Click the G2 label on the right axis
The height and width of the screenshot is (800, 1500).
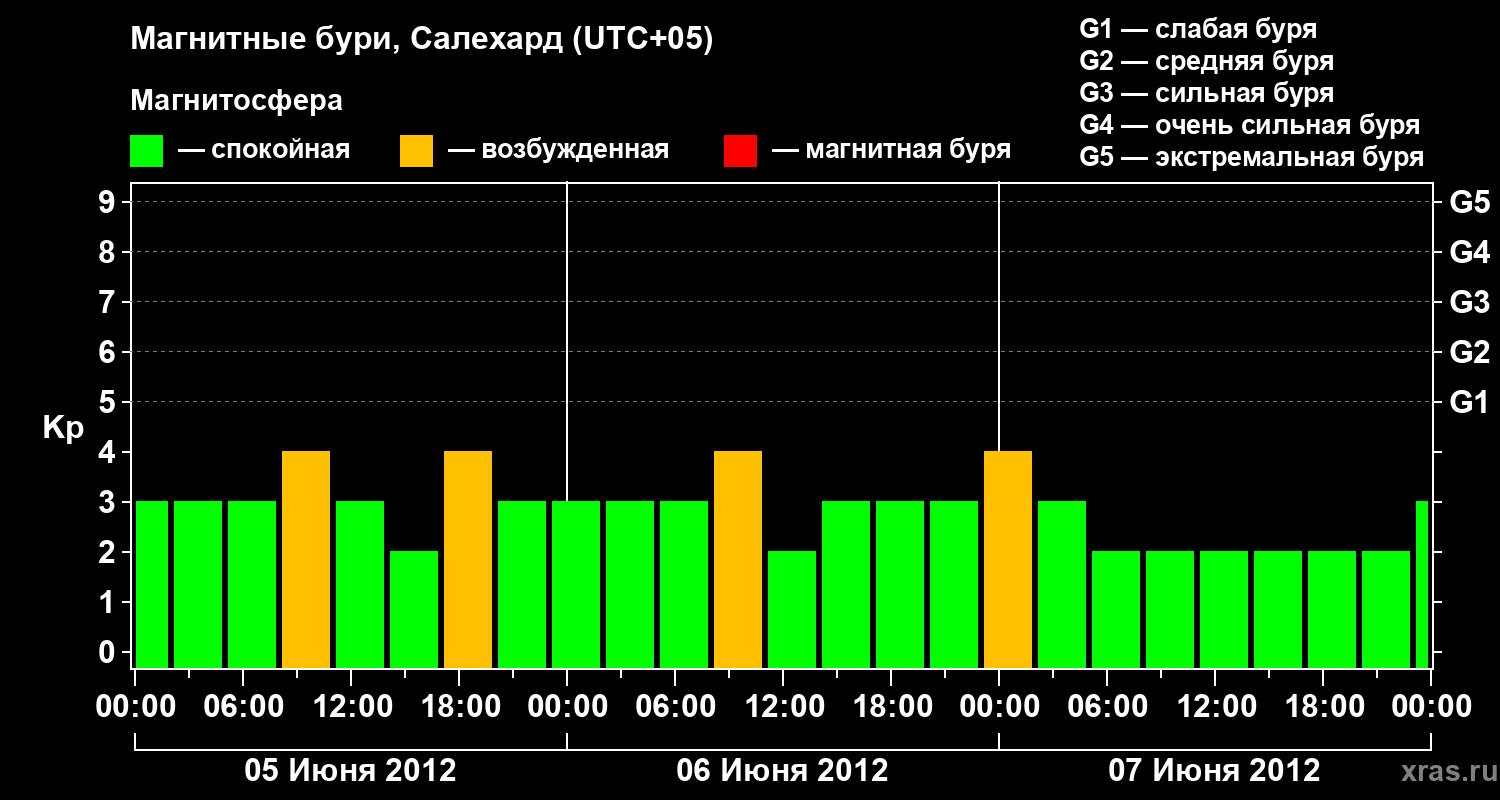[1469, 352]
